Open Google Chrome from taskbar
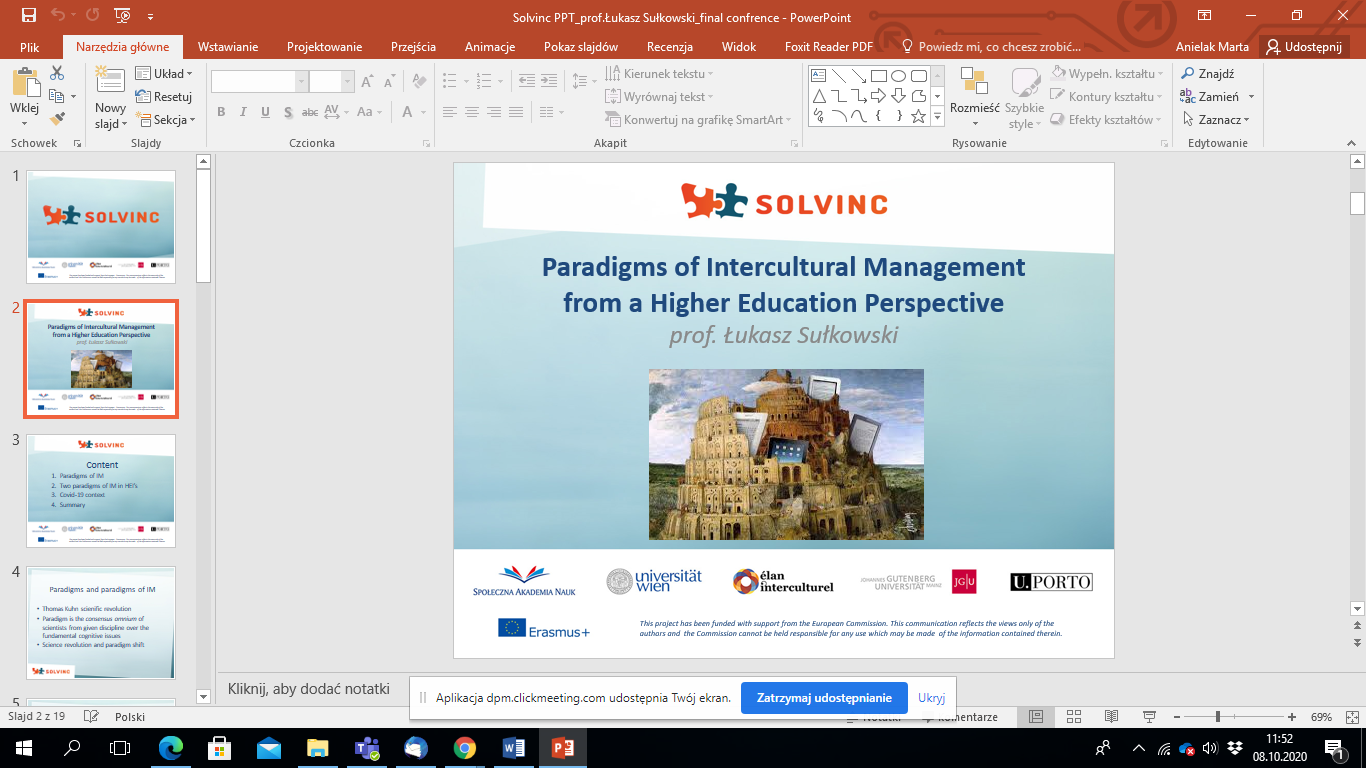 pyautogui.click(x=464, y=748)
